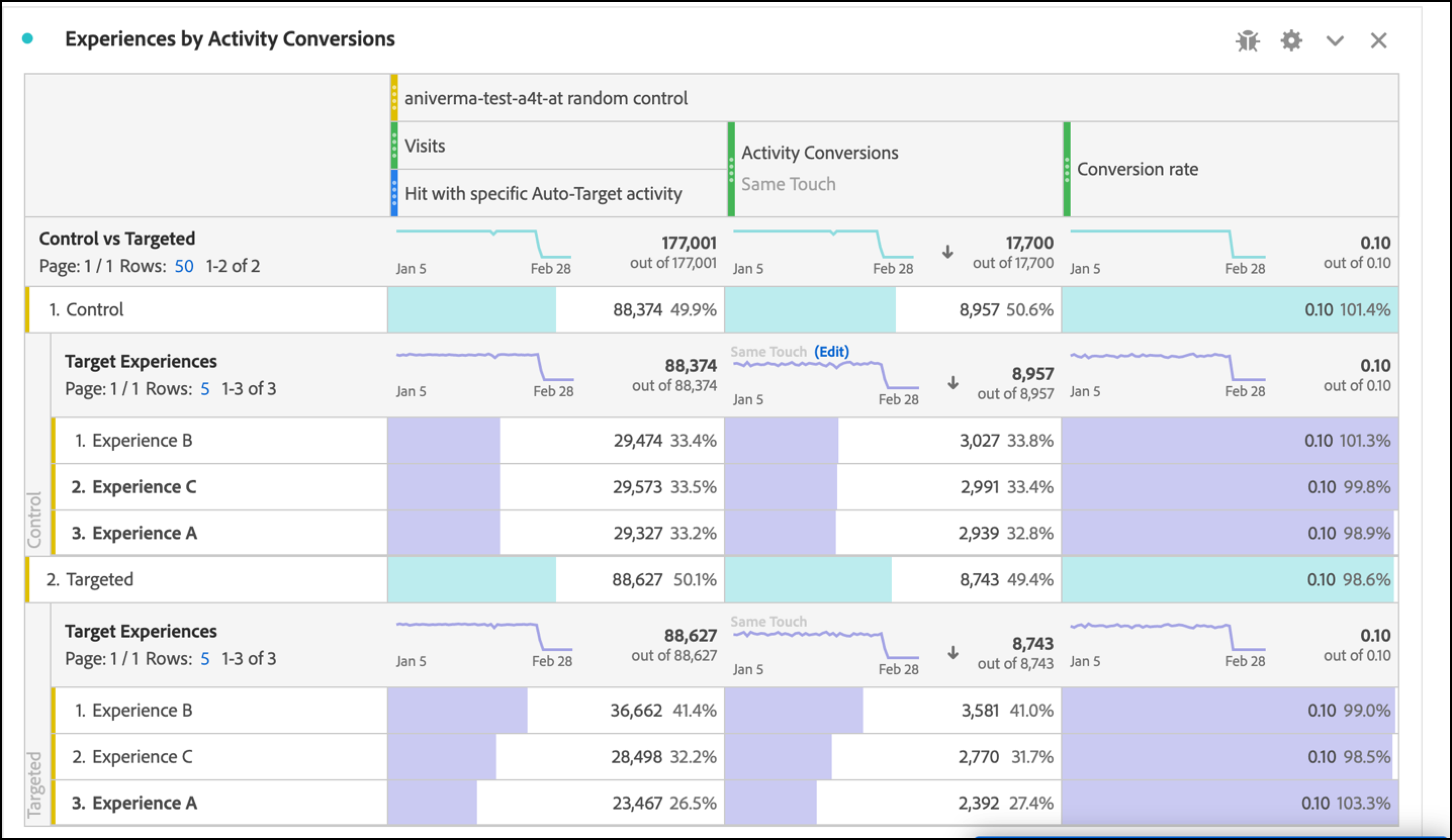Viewport: 1452px width, 840px height.
Task: Change Rows value 5 under Control breakdown
Action: [x=205, y=389]
